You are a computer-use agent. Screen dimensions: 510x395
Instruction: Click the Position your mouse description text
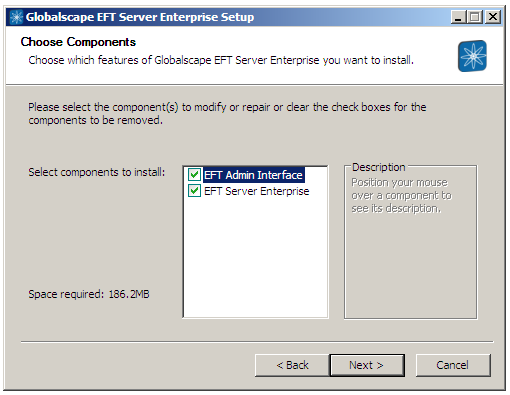coord(401,195)
